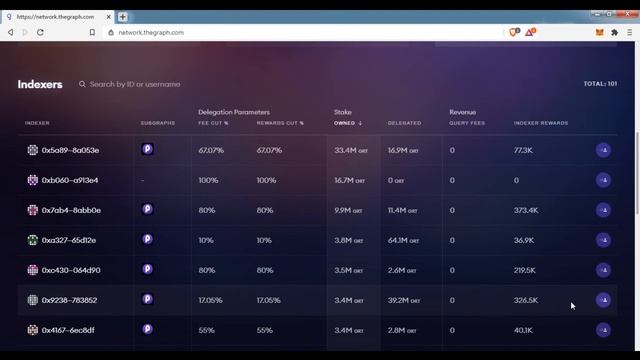The image size is (640, 360).
Task: Click the 16.7M GRT owned stake value
Action: point(350,180)
